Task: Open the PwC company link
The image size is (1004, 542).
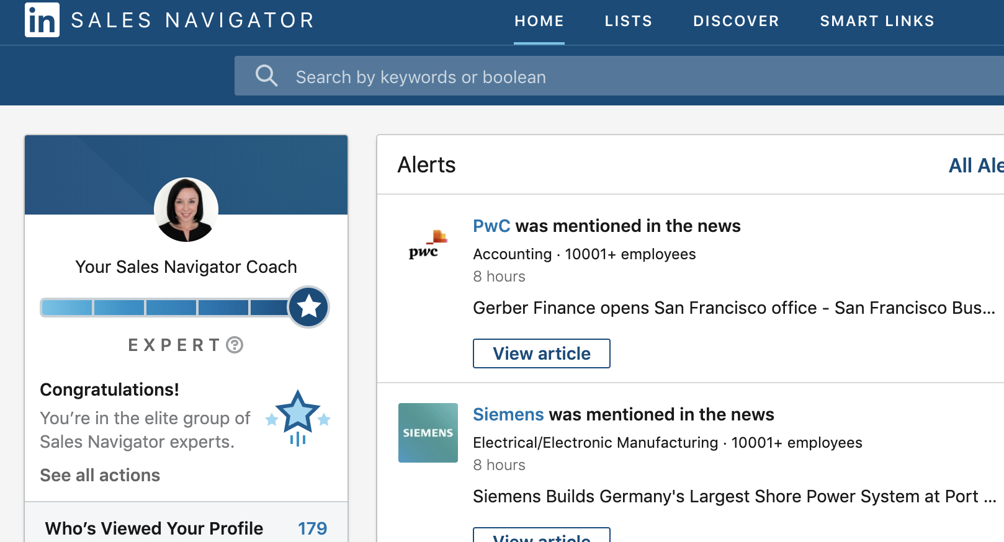Action: pyautogui.click(x=491, y=226)
